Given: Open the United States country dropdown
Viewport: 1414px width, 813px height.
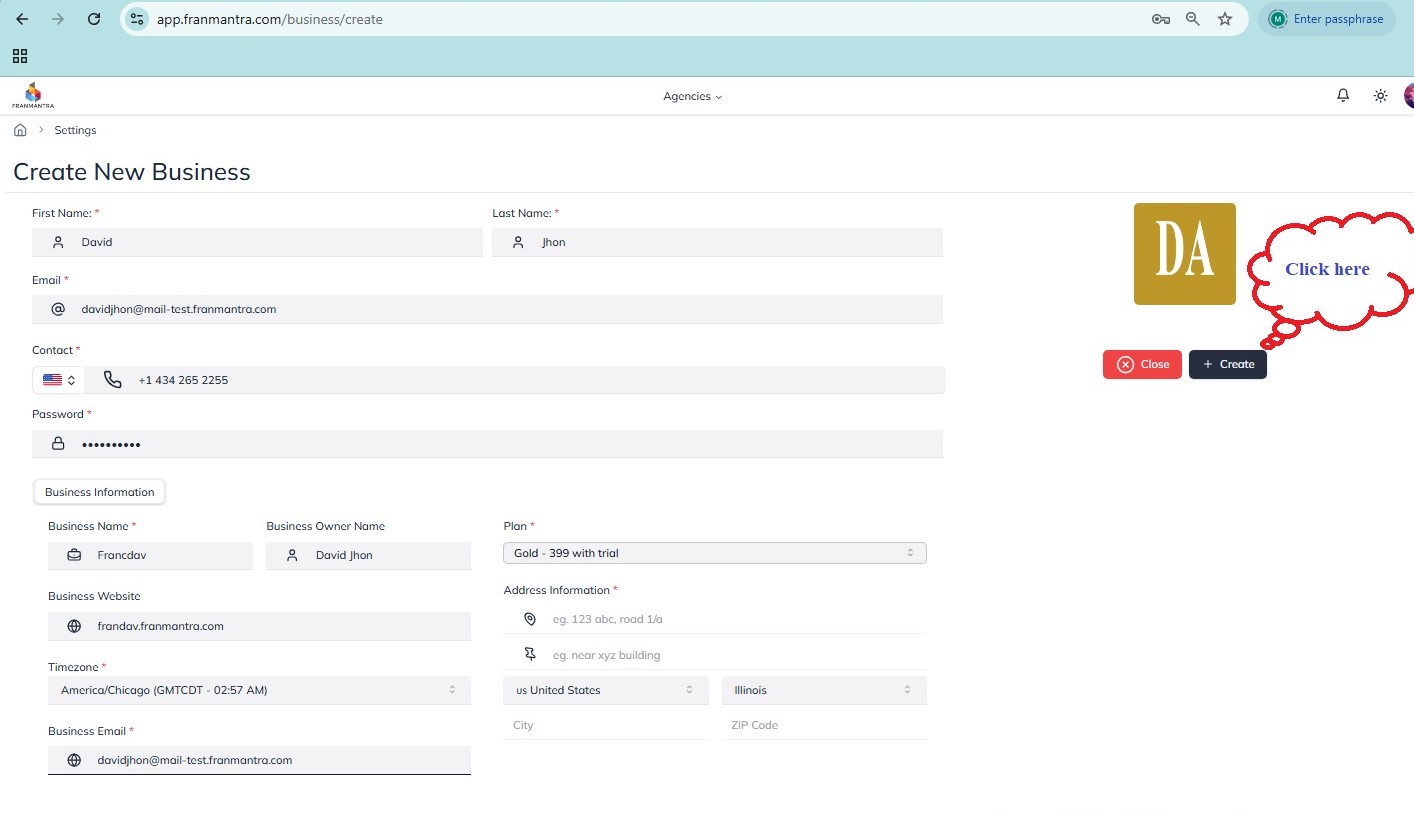Looking at the screenshot, I should click(604, 690).
